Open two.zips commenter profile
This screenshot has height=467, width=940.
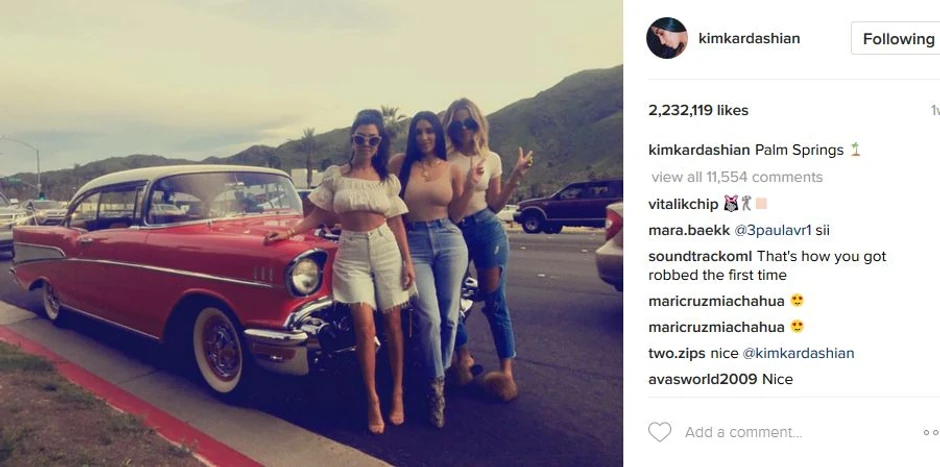[677, 354]
